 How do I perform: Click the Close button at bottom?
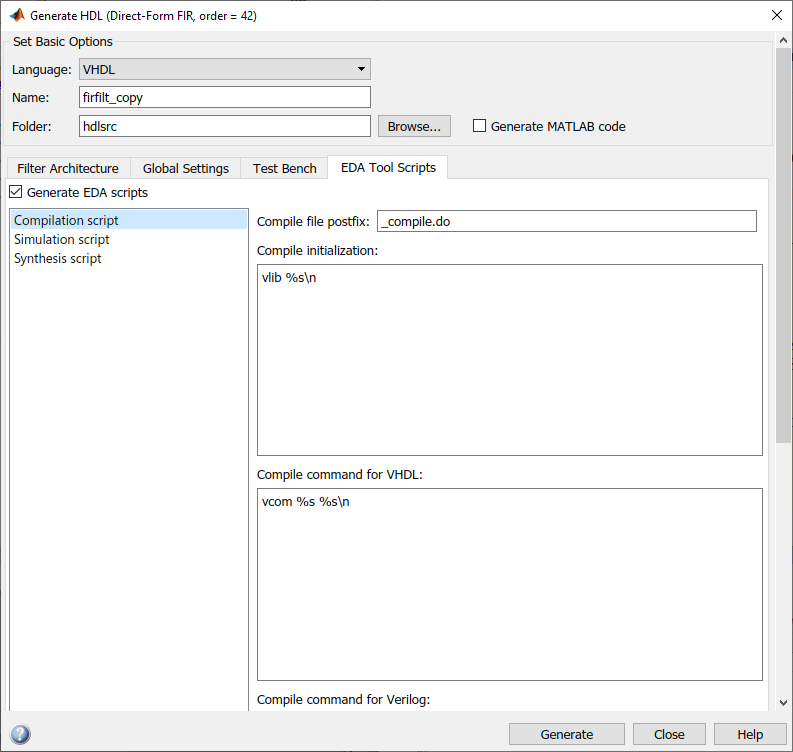click(x=669, y=734)
